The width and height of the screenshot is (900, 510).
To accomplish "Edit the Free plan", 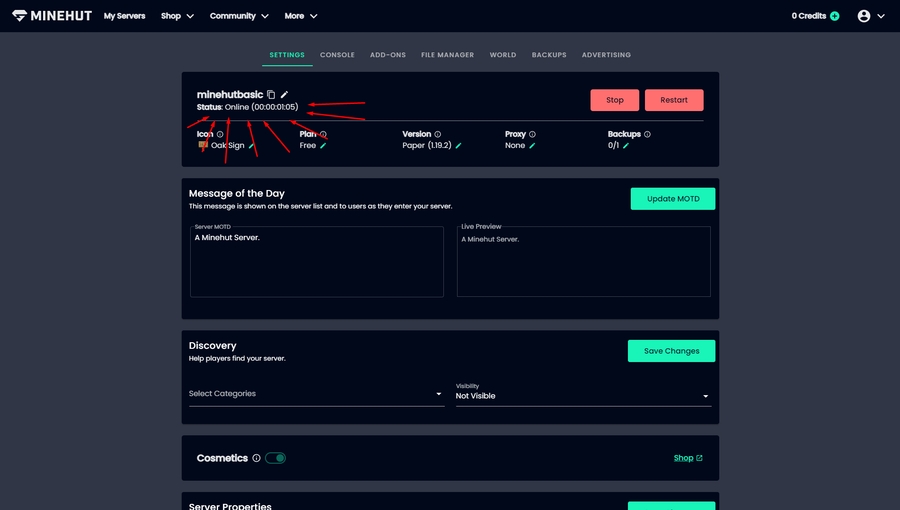I will tap(323, 146).
